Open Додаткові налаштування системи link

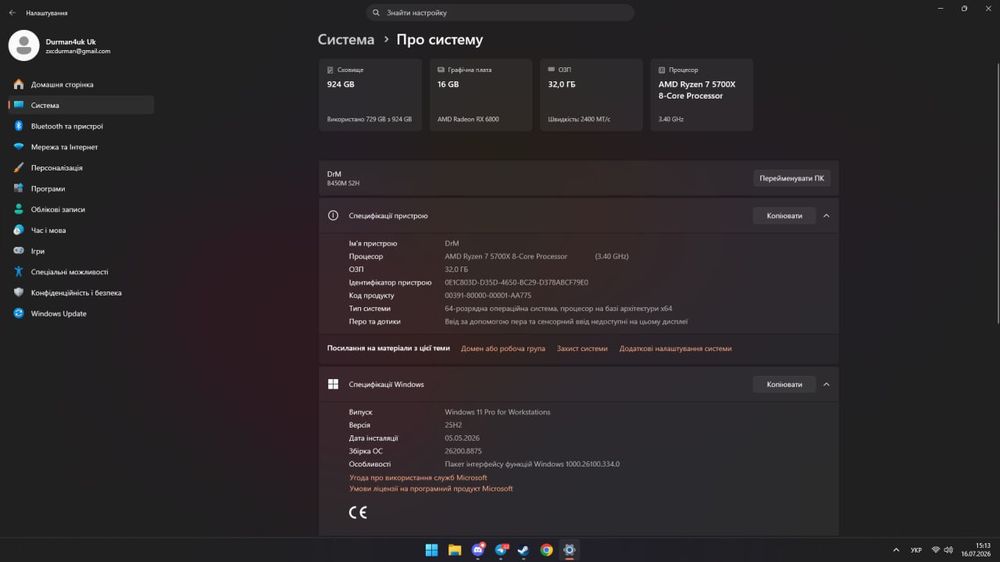coord(675,349)
